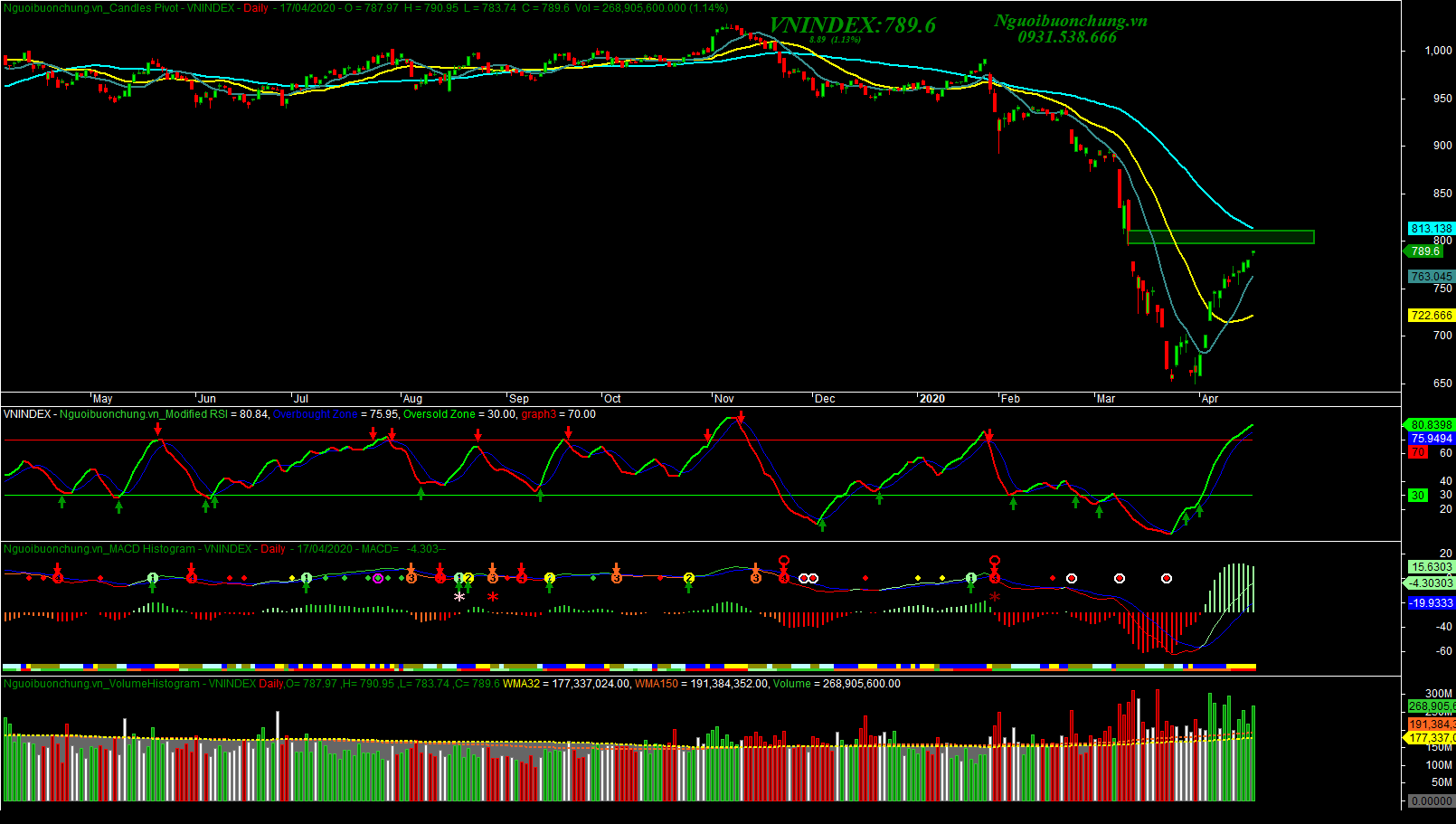Click the Feb label on time axis
The height and width of the screenshot is (824, 1456).
1010,399
